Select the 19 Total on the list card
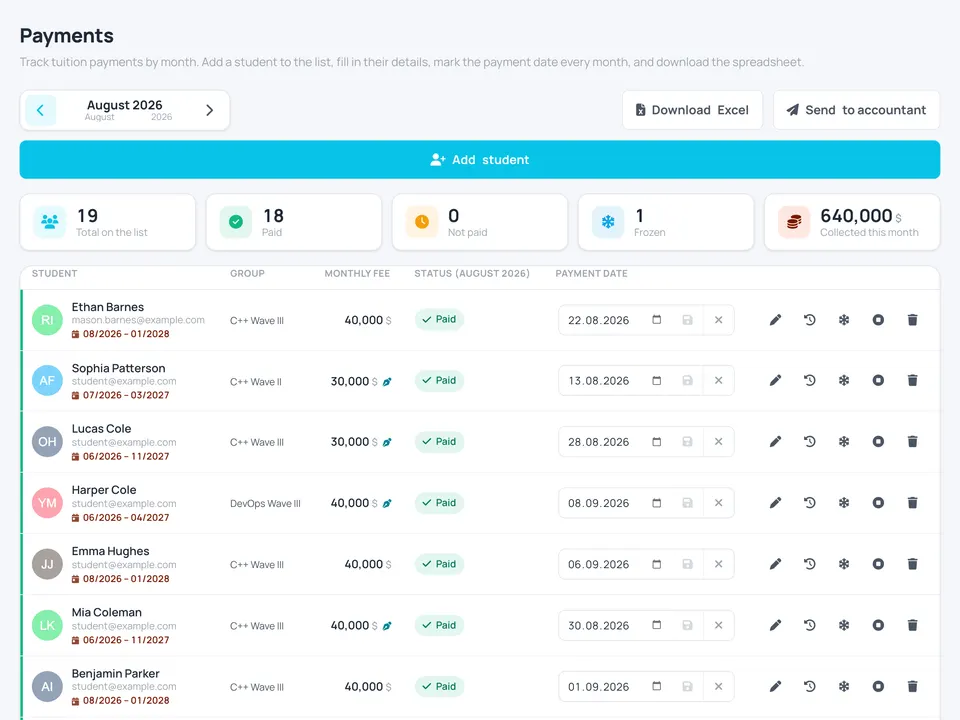The image size is (960, 720). [x=108, y=222]
